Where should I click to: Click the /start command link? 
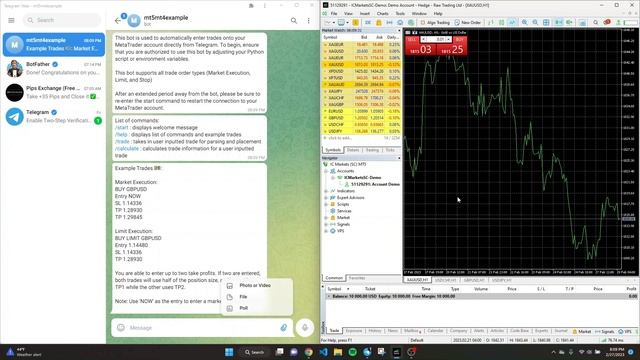(121, 127)
